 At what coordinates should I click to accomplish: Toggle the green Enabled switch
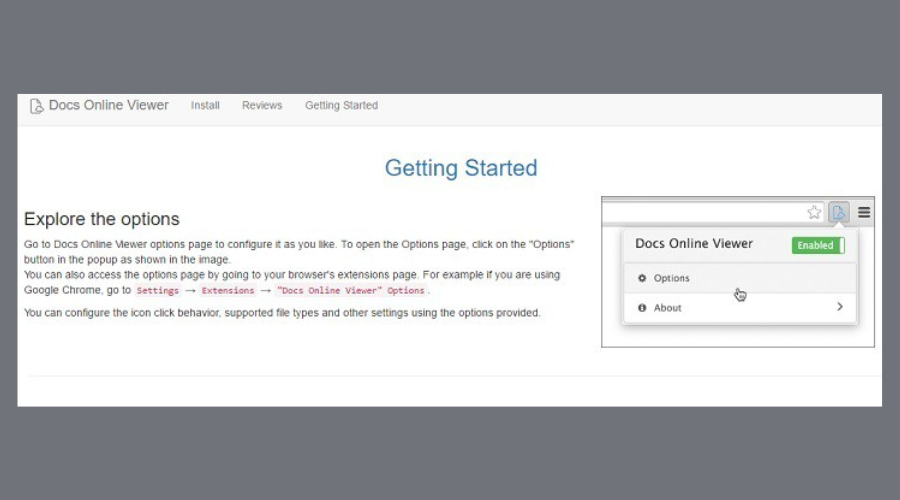point(818,245)
